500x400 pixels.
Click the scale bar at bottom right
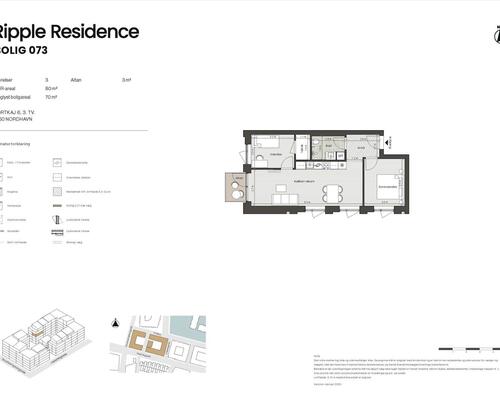pyautogui.click(x=469, y=349)
